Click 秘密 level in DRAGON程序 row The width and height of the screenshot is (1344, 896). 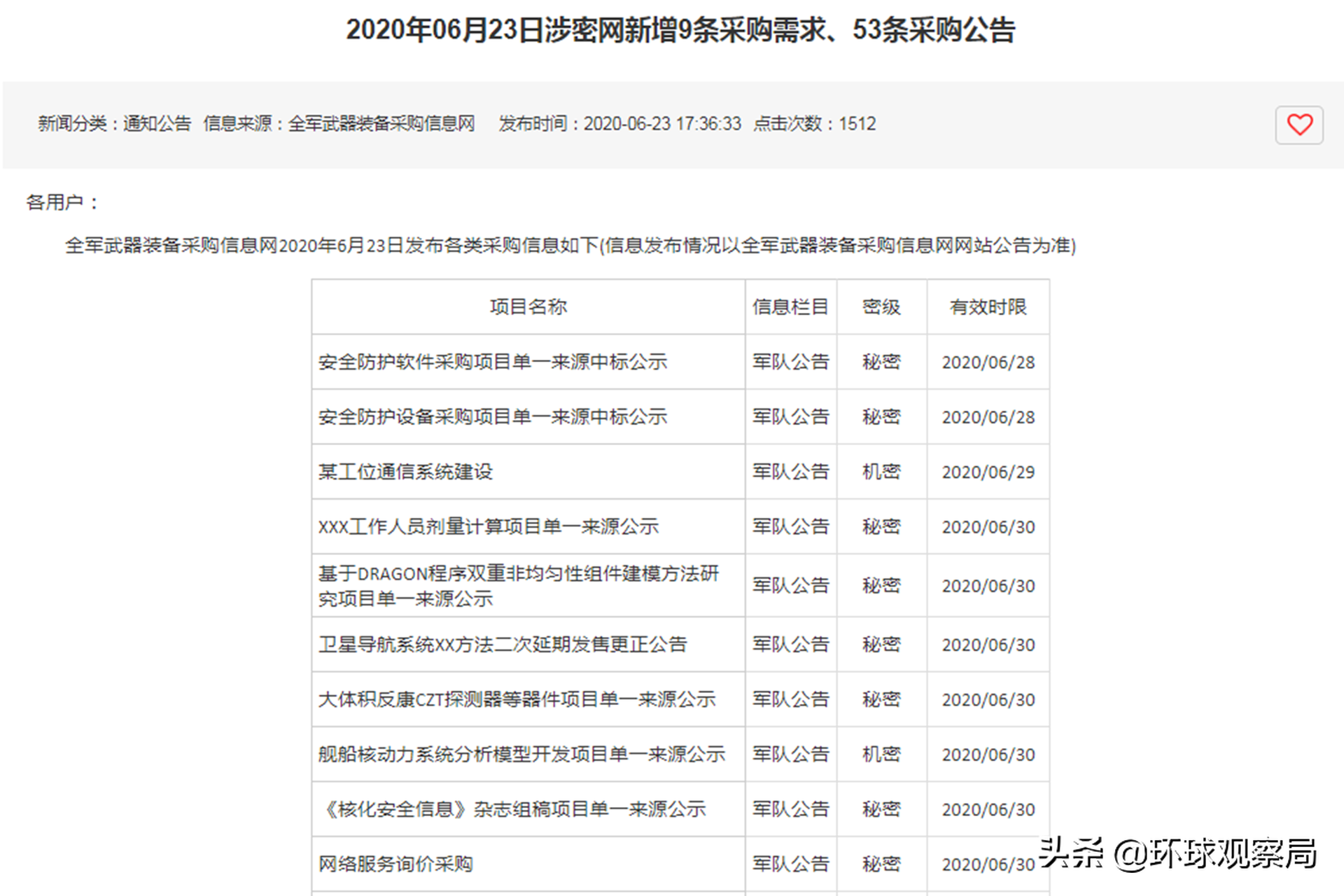tap(881, 585)
